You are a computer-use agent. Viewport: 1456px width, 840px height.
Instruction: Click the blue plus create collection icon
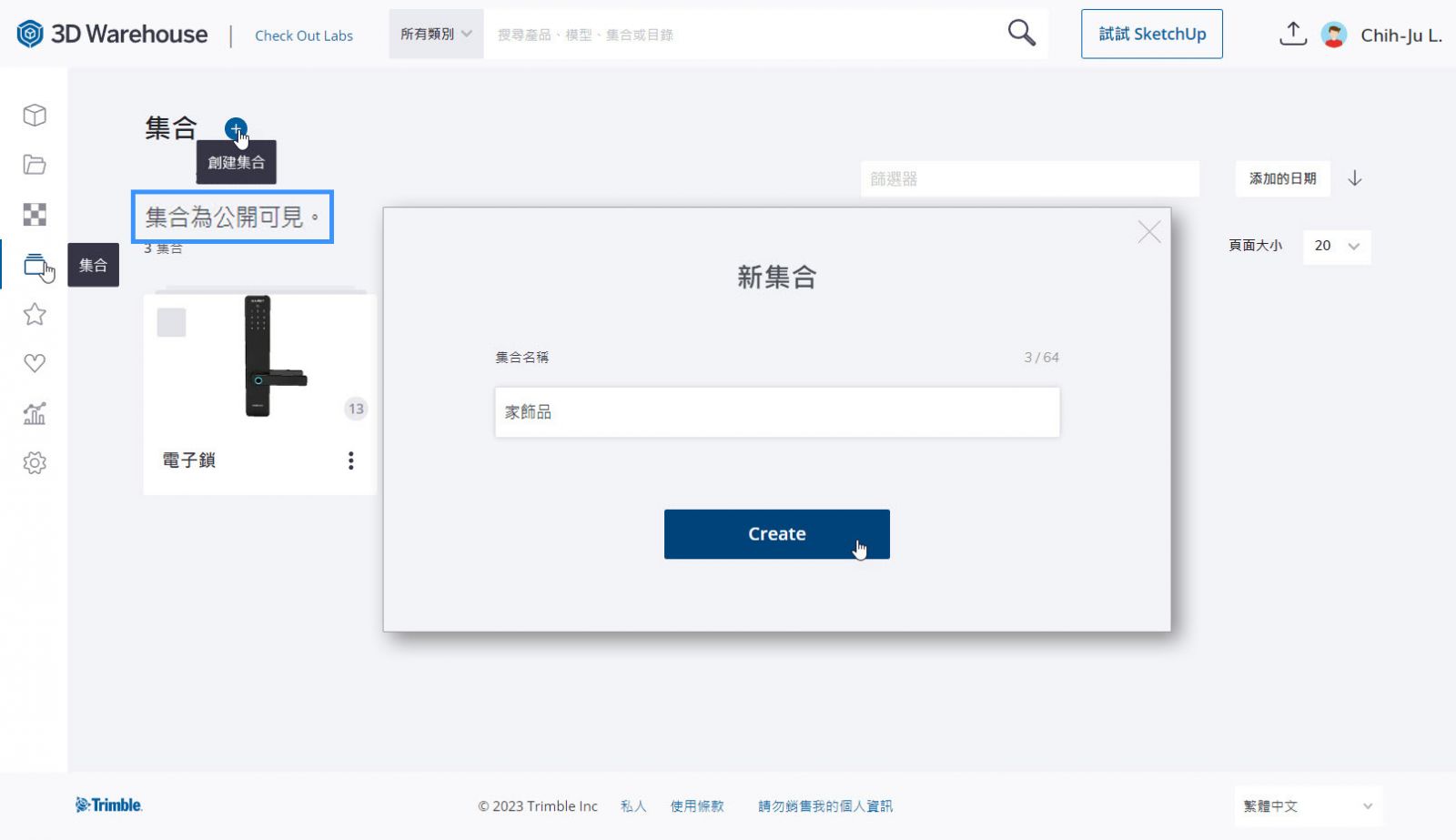point(236,128)
